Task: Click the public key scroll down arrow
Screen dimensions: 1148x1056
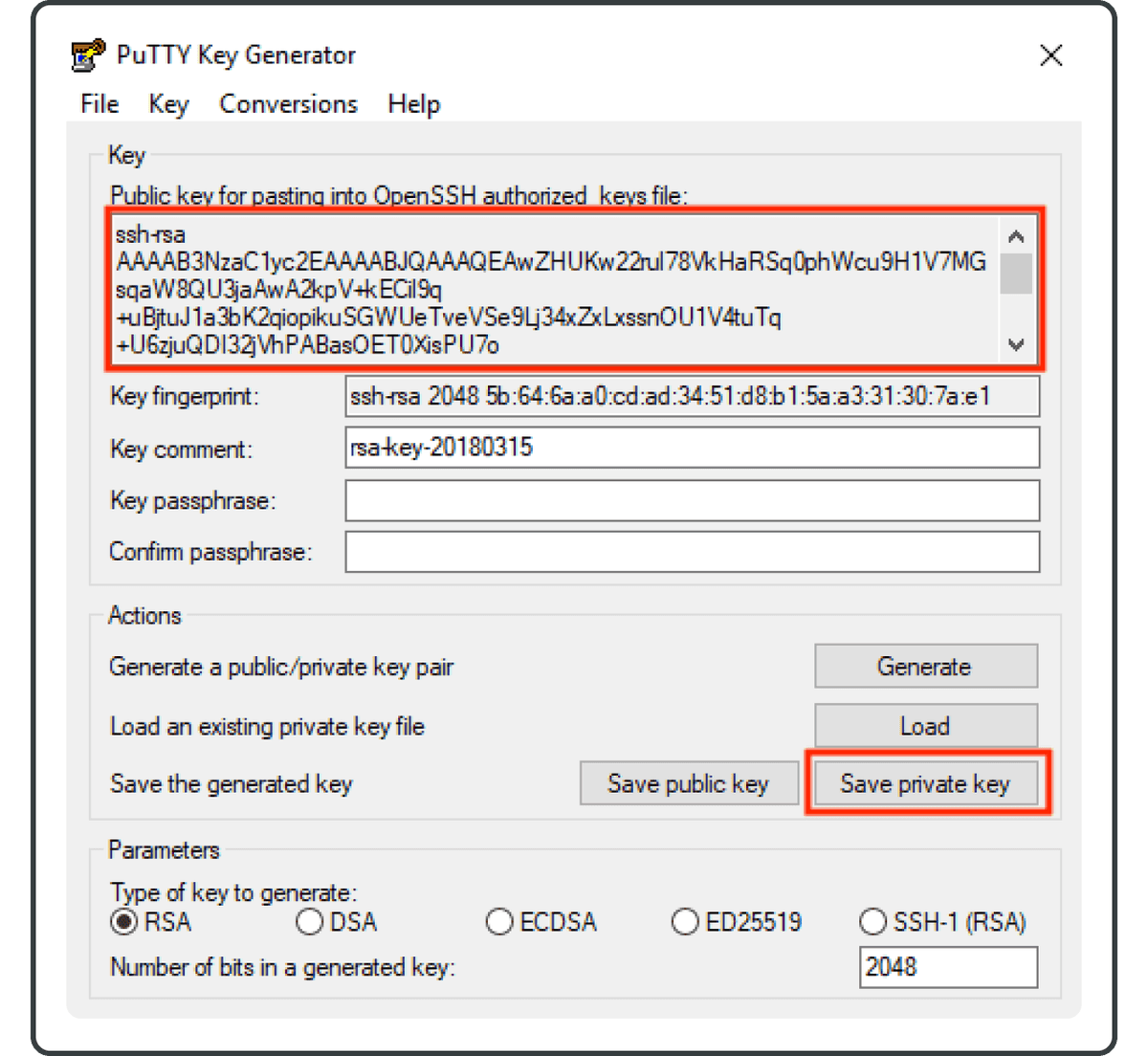Action: coord(1016,345)
